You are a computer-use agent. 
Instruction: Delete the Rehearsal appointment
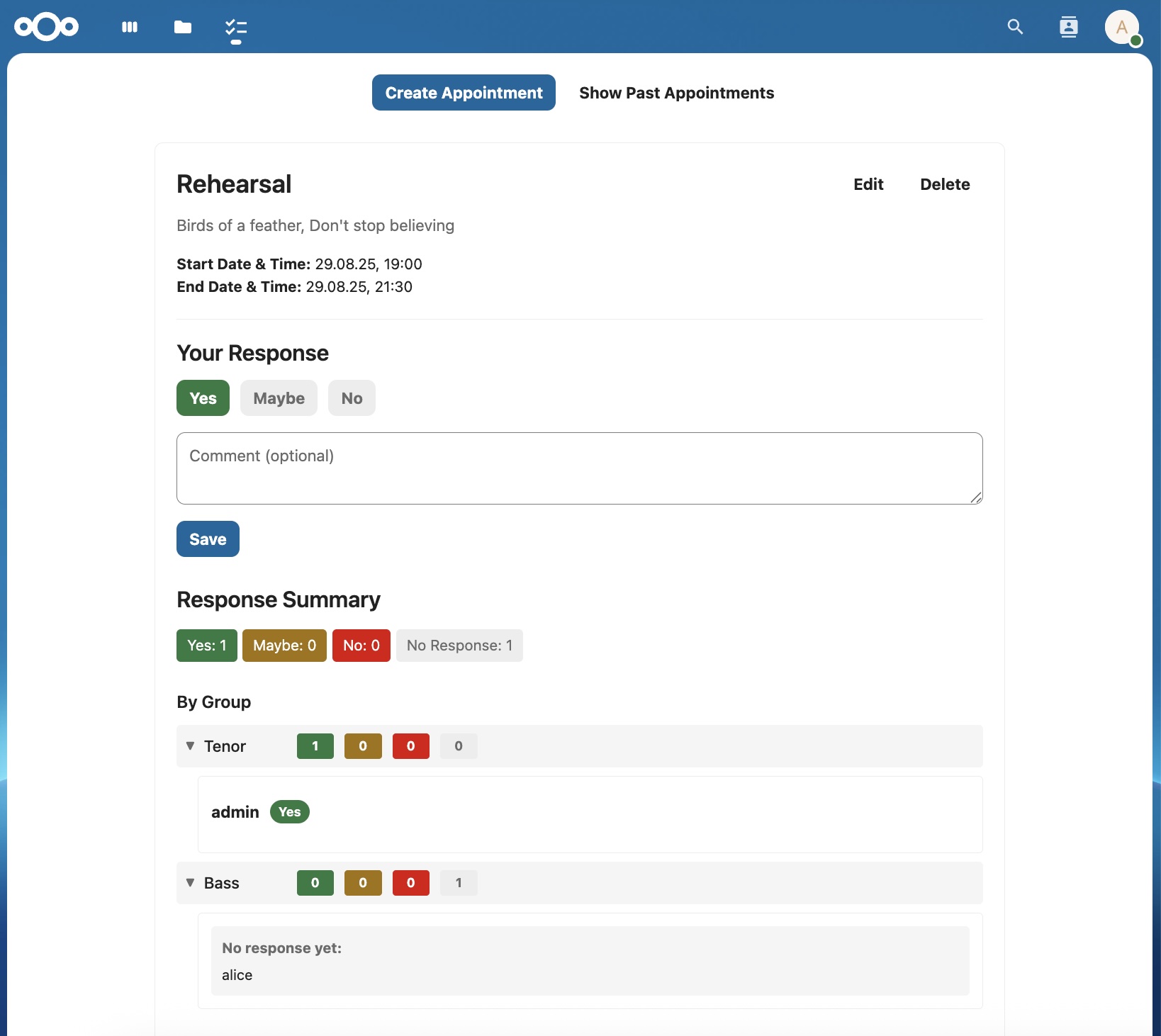pyautogui.click(x=945, y=184)
